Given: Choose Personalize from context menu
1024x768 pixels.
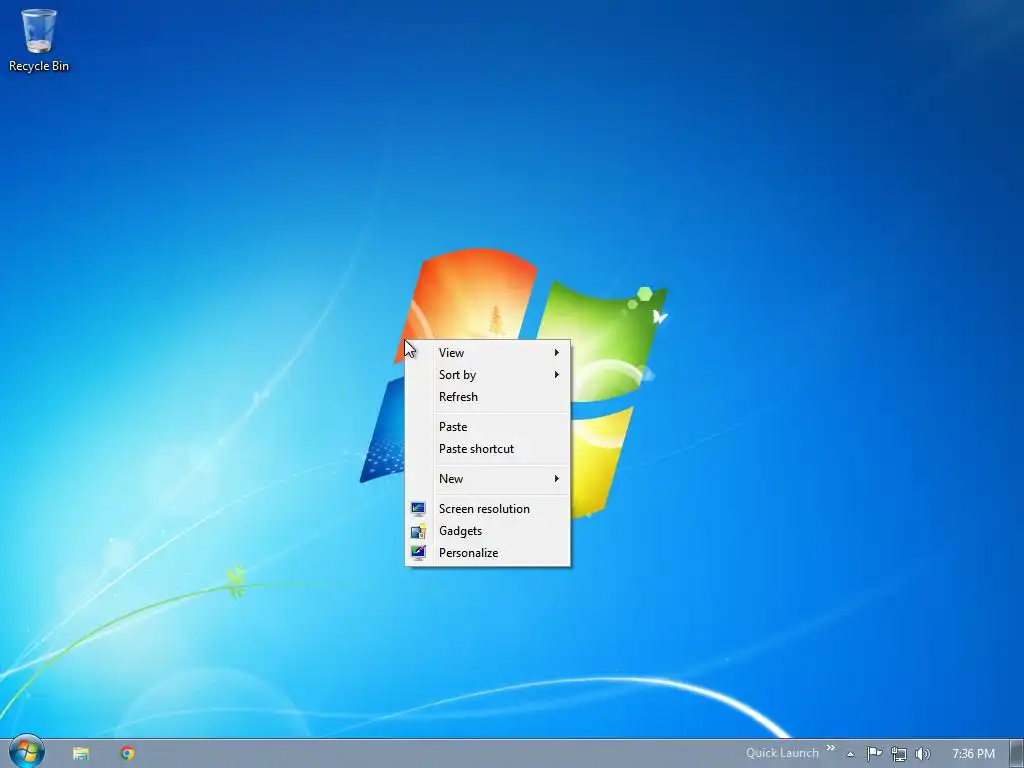Looking at the screenshot, I should tap(488, 553).
